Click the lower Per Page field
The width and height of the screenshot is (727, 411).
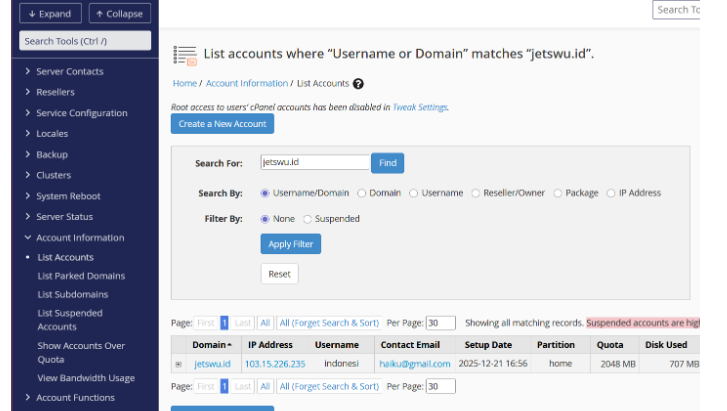tap(440, 386)
